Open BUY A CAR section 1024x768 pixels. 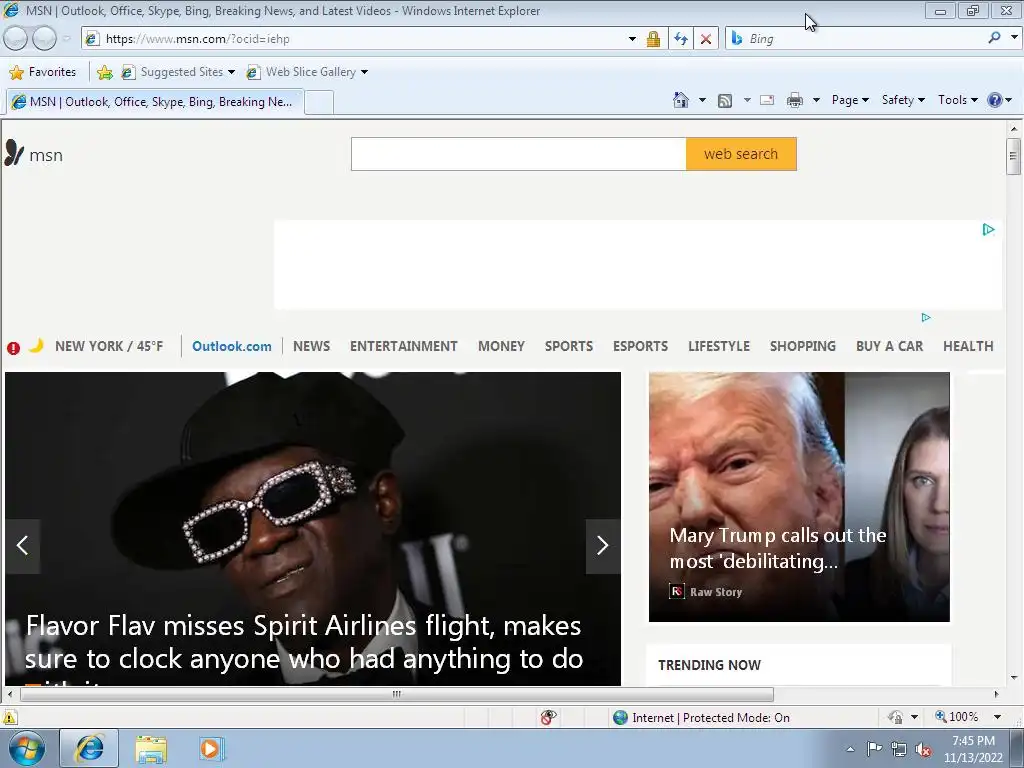(x=889, y=346)
